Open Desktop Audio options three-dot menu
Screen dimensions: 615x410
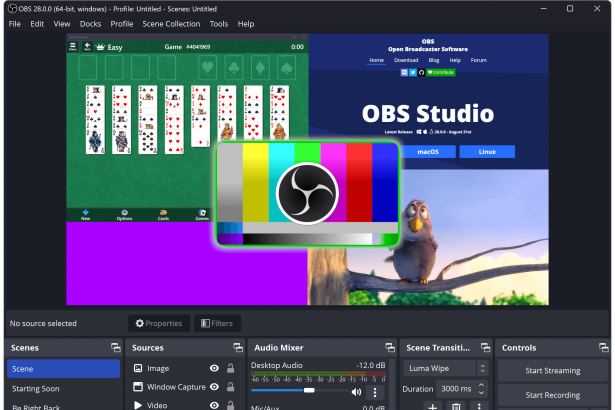(x=376, y=392)
